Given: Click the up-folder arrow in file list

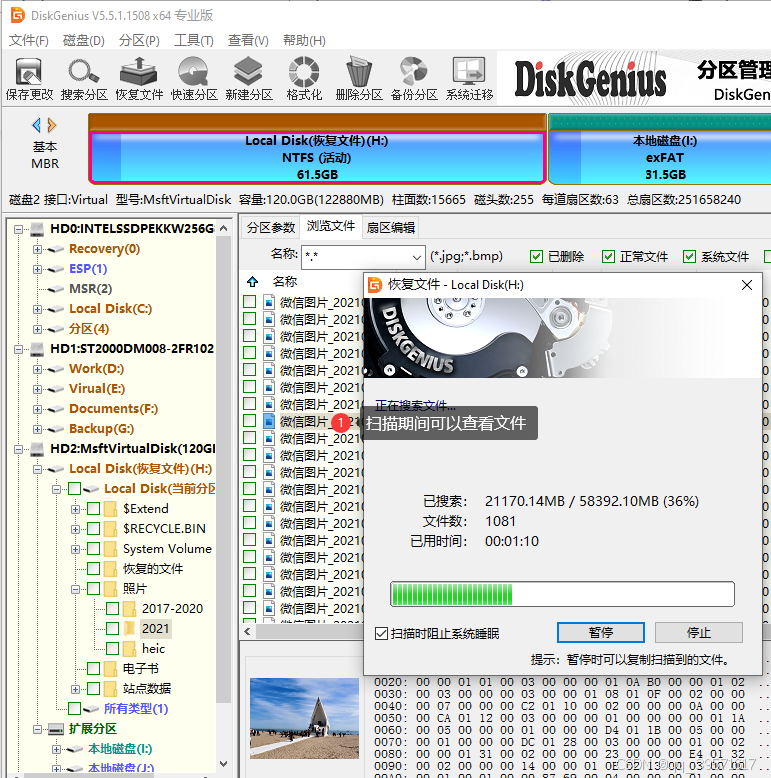Looking at the screenshot, I should coord(253,282).
